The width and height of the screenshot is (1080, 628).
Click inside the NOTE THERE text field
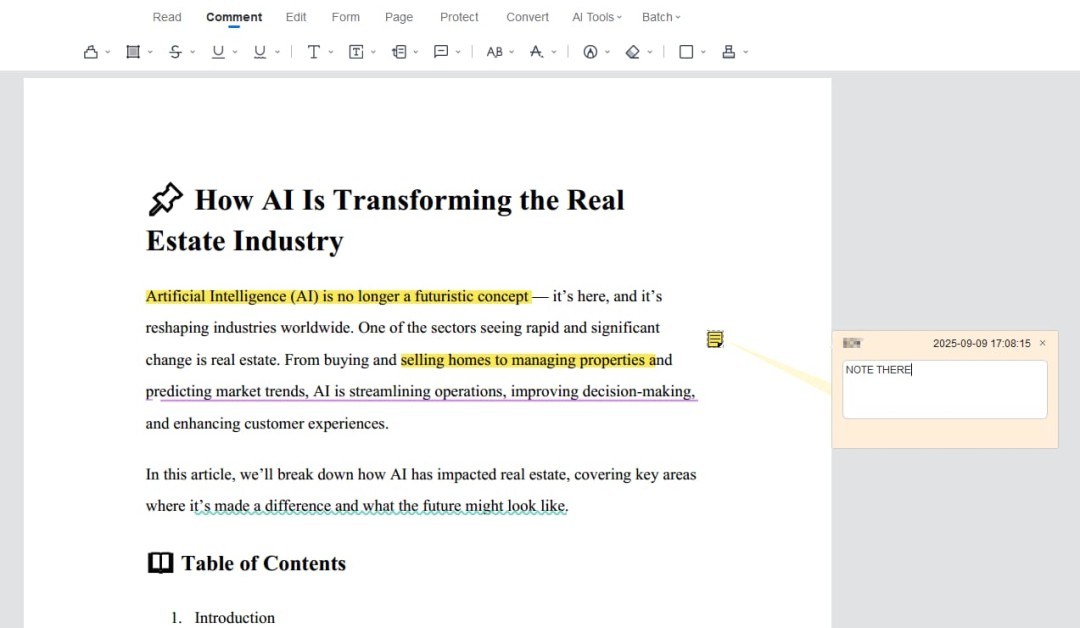[x=944, y=390]
